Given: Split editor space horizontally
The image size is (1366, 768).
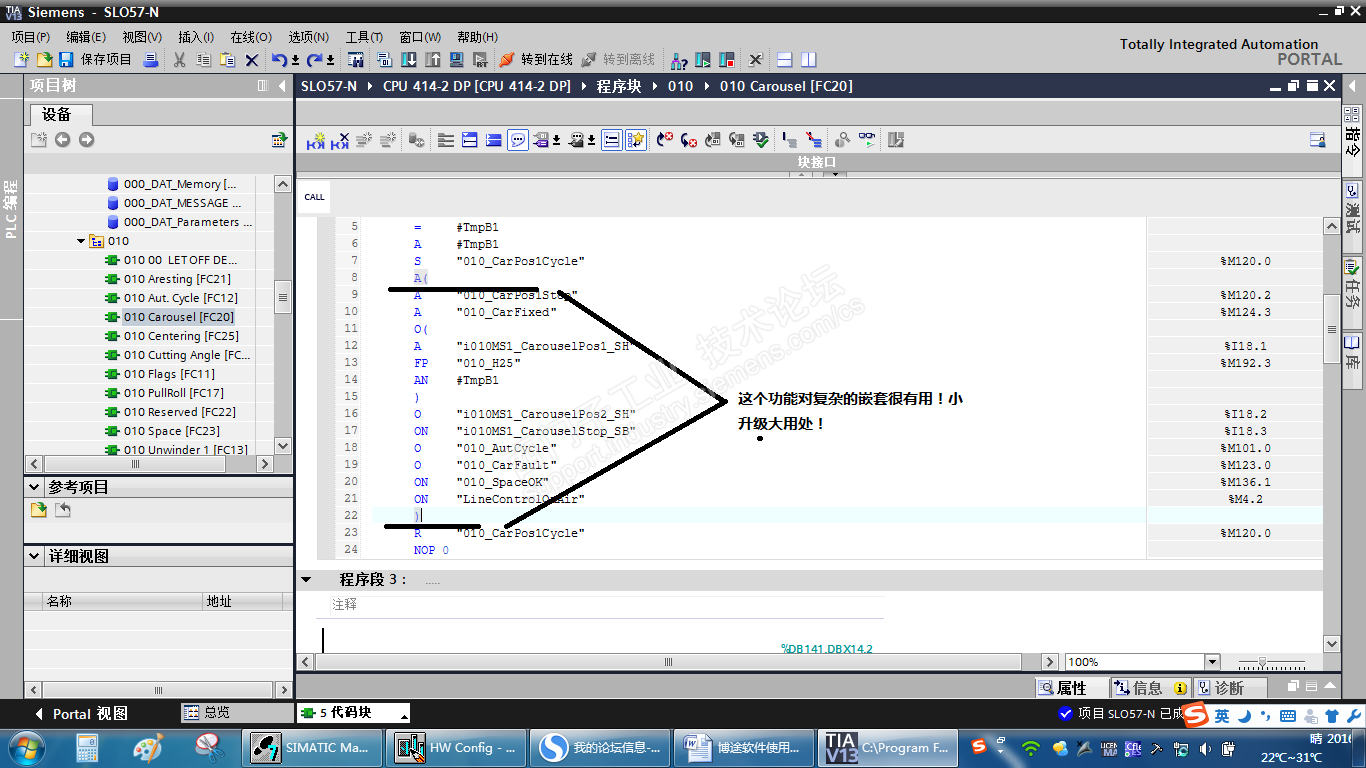Looking at the screenshot, I should point(785,60).
